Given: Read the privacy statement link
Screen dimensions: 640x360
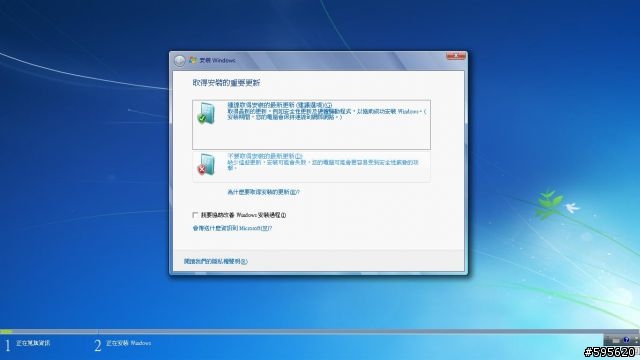Looking at the screenshot, I should click(216, 261).
